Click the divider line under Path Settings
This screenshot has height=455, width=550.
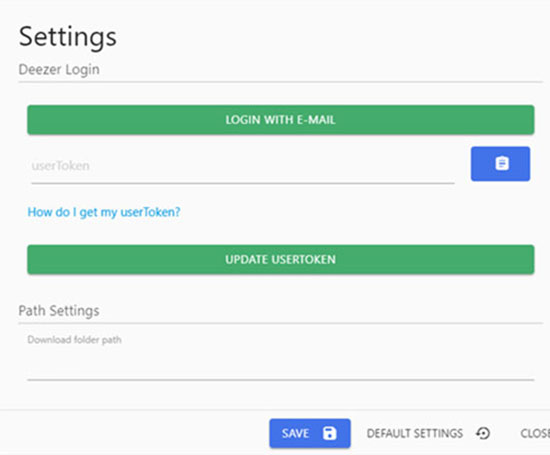(281, 323)
